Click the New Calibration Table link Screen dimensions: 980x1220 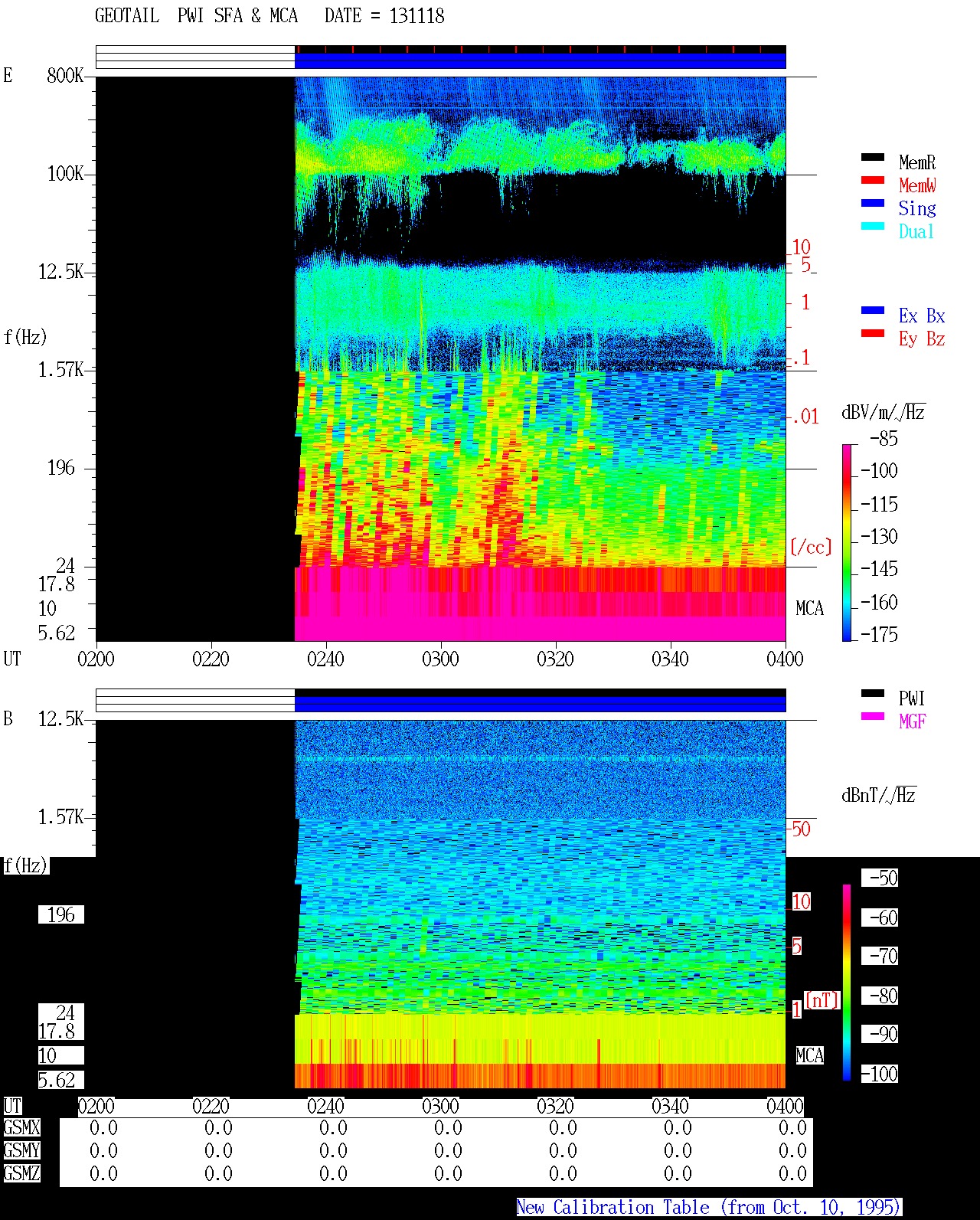coord(709,1208)
